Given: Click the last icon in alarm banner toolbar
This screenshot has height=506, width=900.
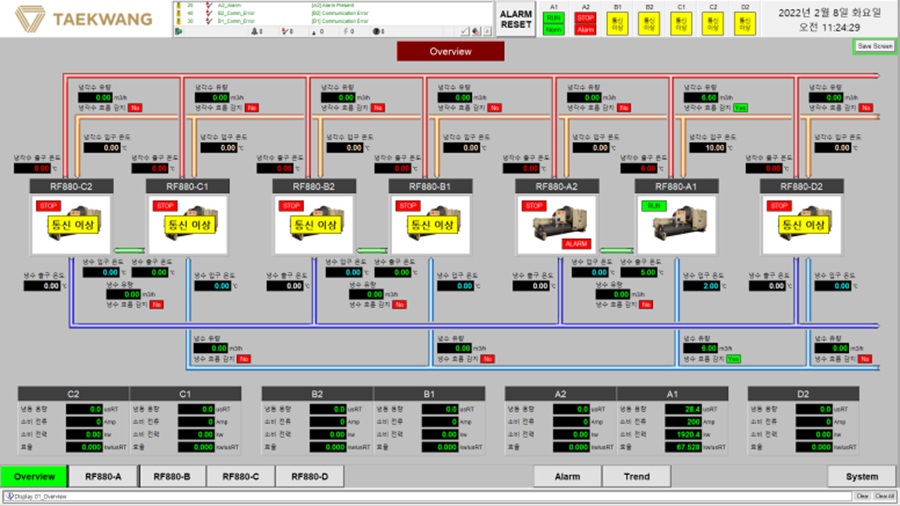Looking at the screenshot, I should tap(487, 32).
